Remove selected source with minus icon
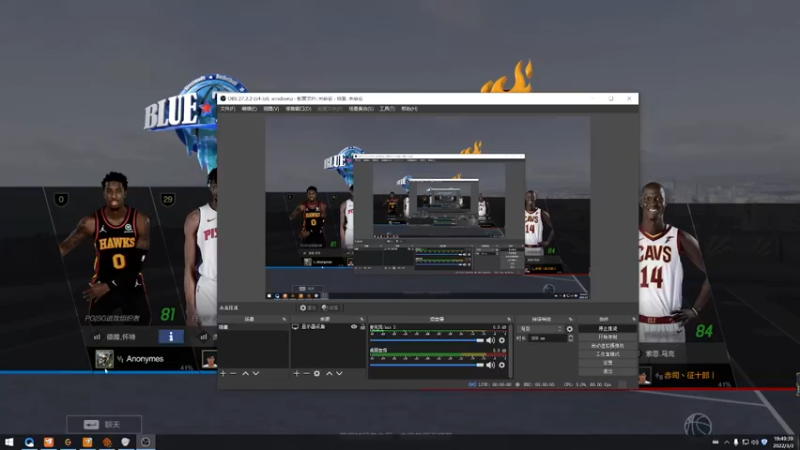Image resolution: width=800 pixels, height=450 pixels. tap(306, 373)
